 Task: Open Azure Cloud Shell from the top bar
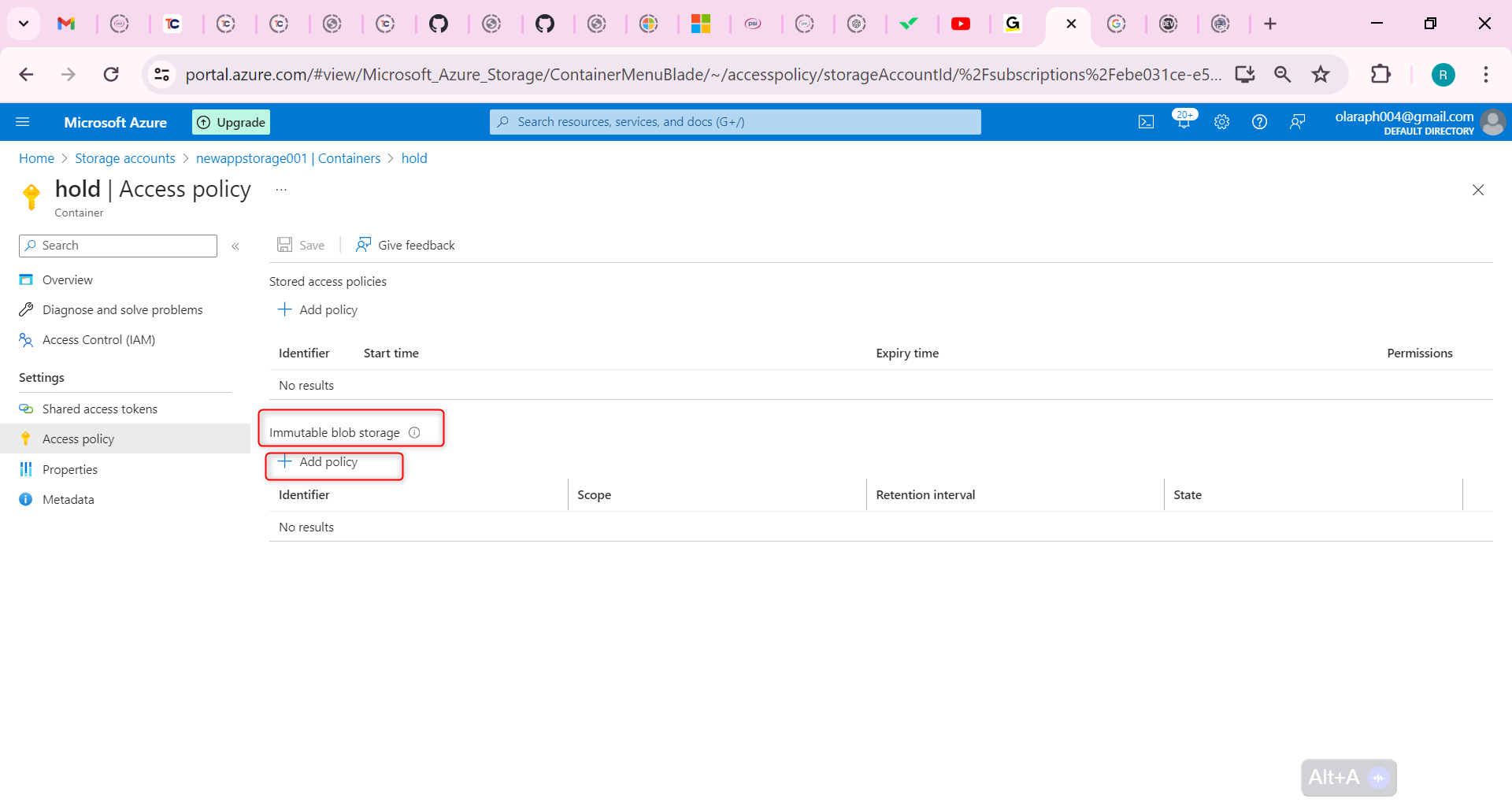(x=1146, y=121)
